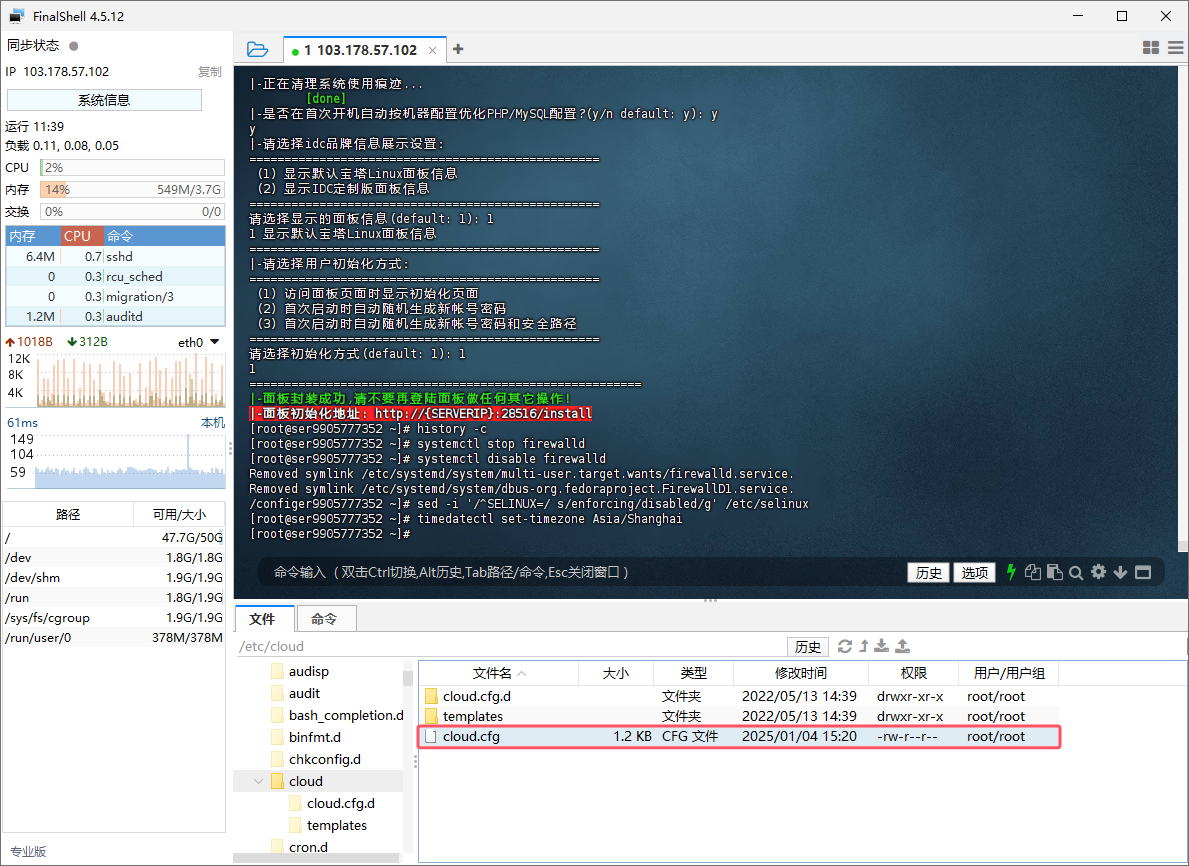1189x866 pixels.
Task: Click the 系统信息 button
Action: point(104,100)
